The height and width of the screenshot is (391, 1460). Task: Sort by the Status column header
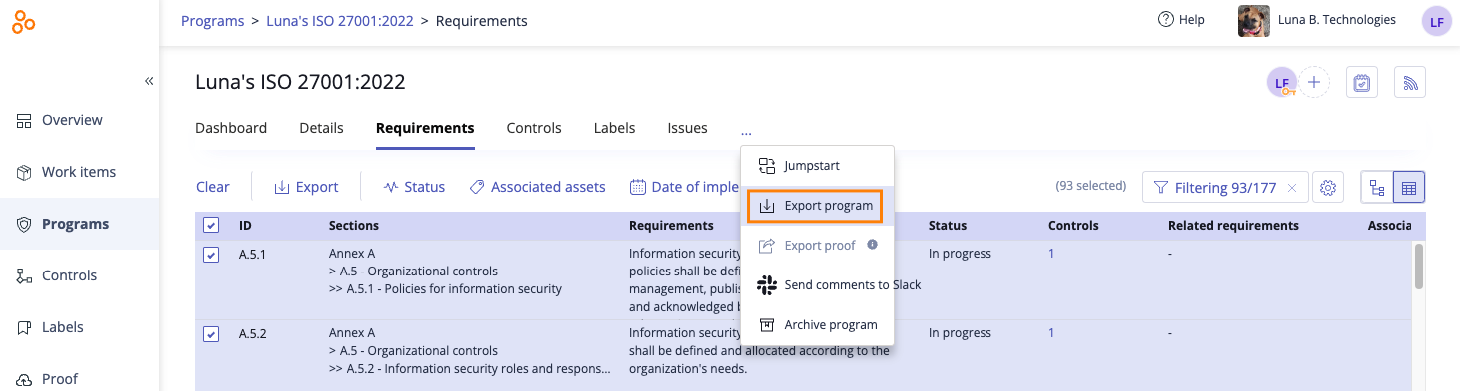tap(948, 226)
